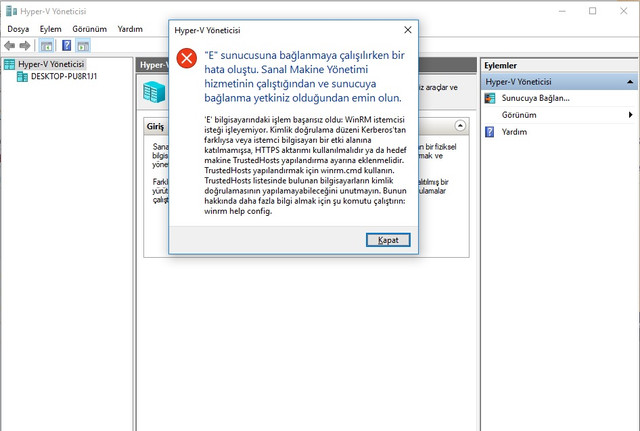640x431 pixels.
Task: Close the Hyper-V Yöneticisi main window
Action: click(x=624, y=11)
